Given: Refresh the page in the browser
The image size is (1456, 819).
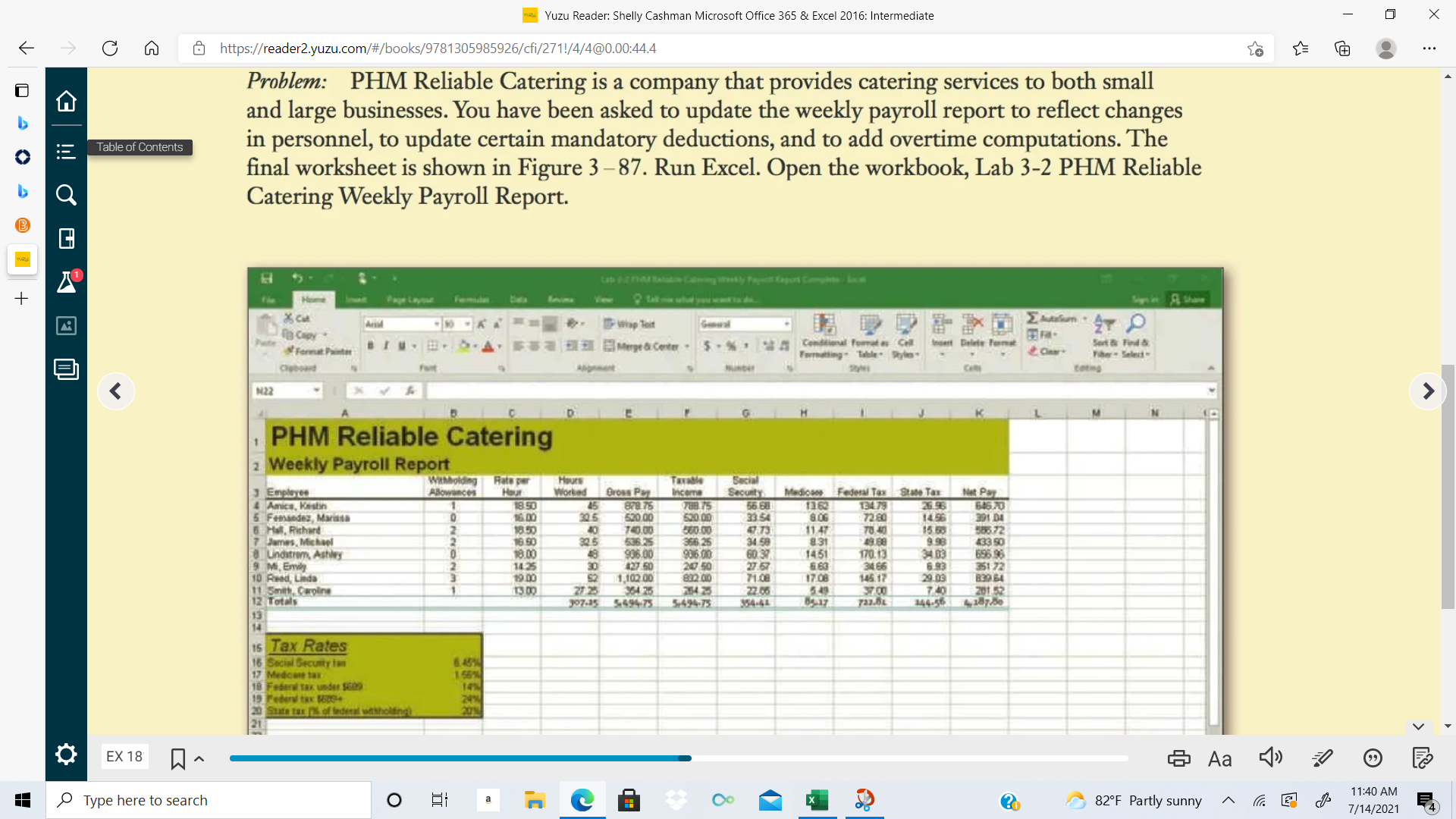Looking at the screenshot, I should (110, 49).
